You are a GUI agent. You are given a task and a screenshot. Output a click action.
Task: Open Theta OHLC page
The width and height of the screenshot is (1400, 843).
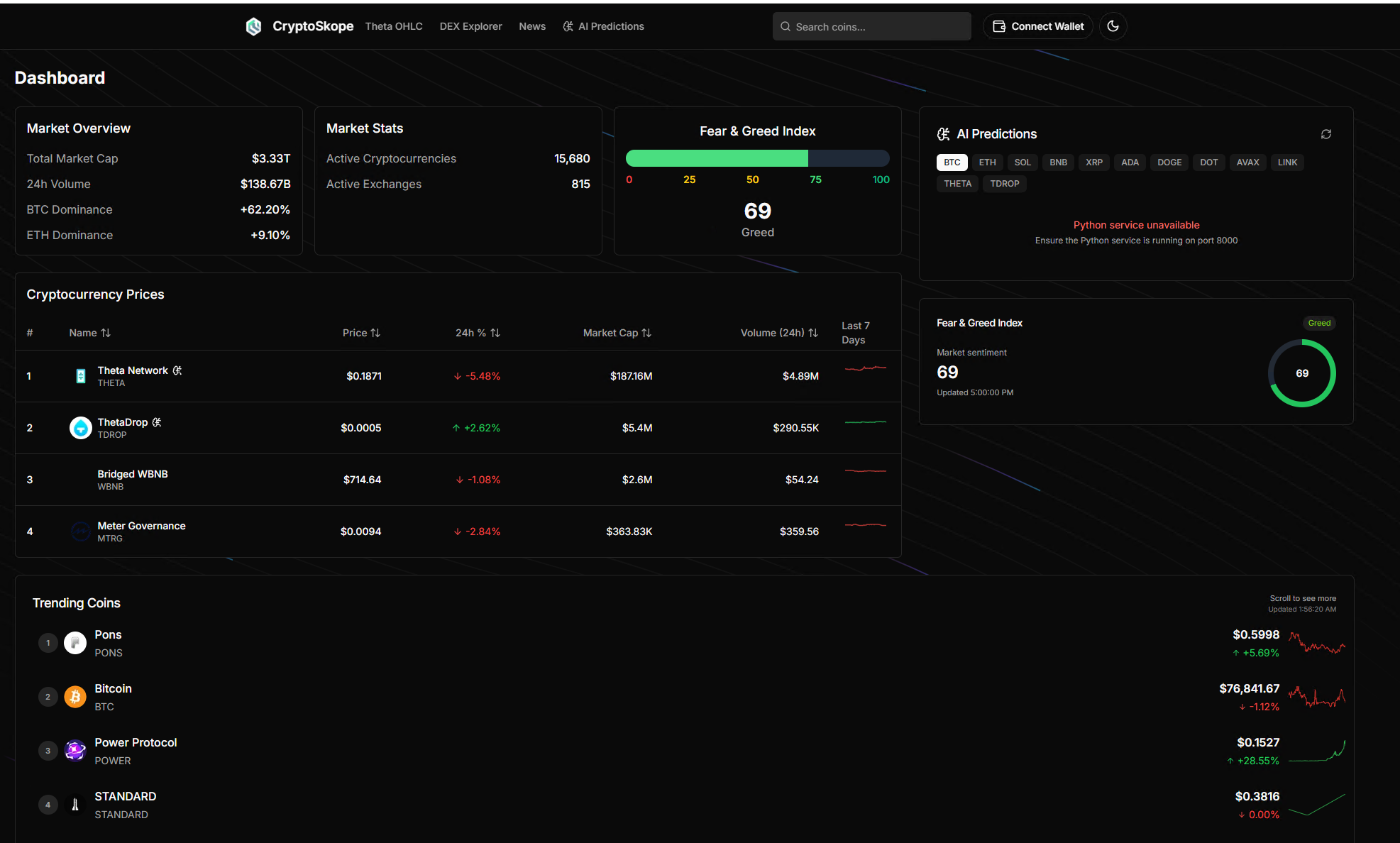394,26
